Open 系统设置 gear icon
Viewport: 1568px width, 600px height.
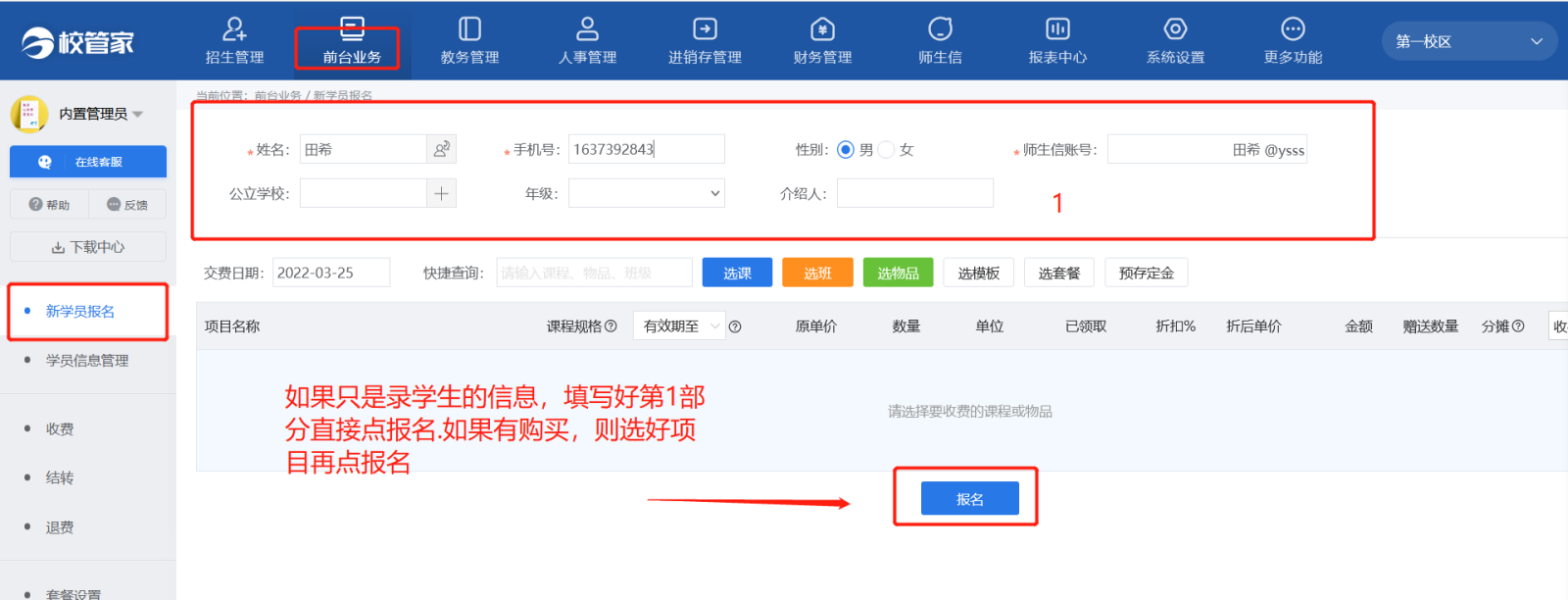[1175, 29]
